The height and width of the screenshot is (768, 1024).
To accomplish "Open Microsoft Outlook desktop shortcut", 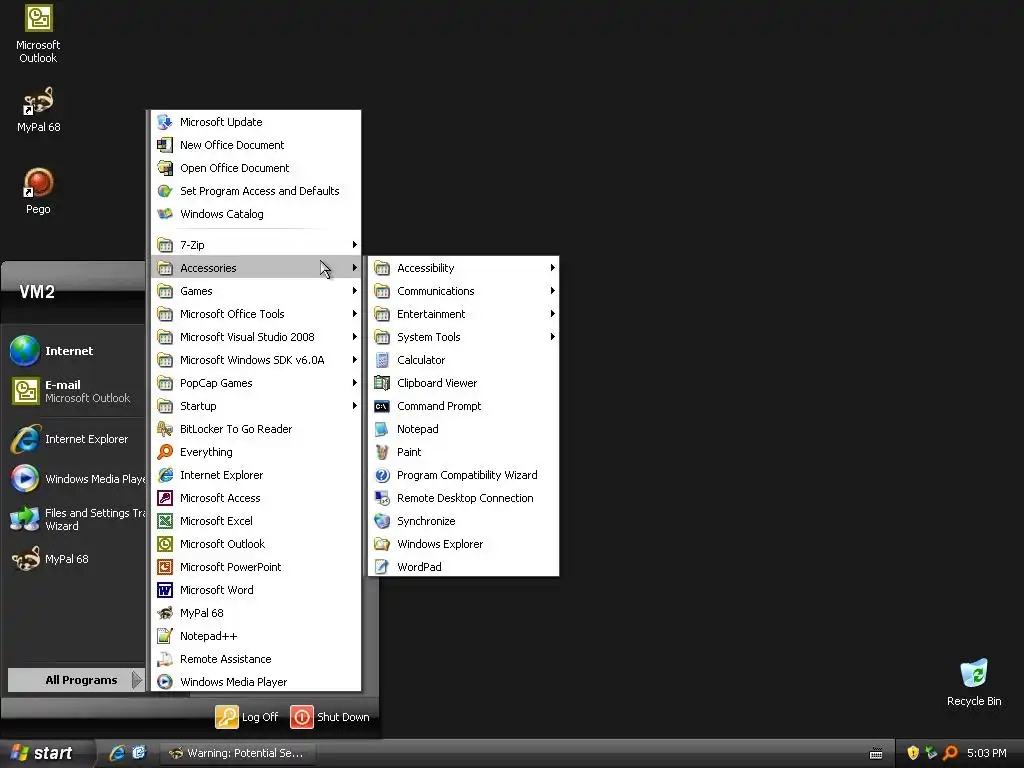I will click(x=38, y=34).
